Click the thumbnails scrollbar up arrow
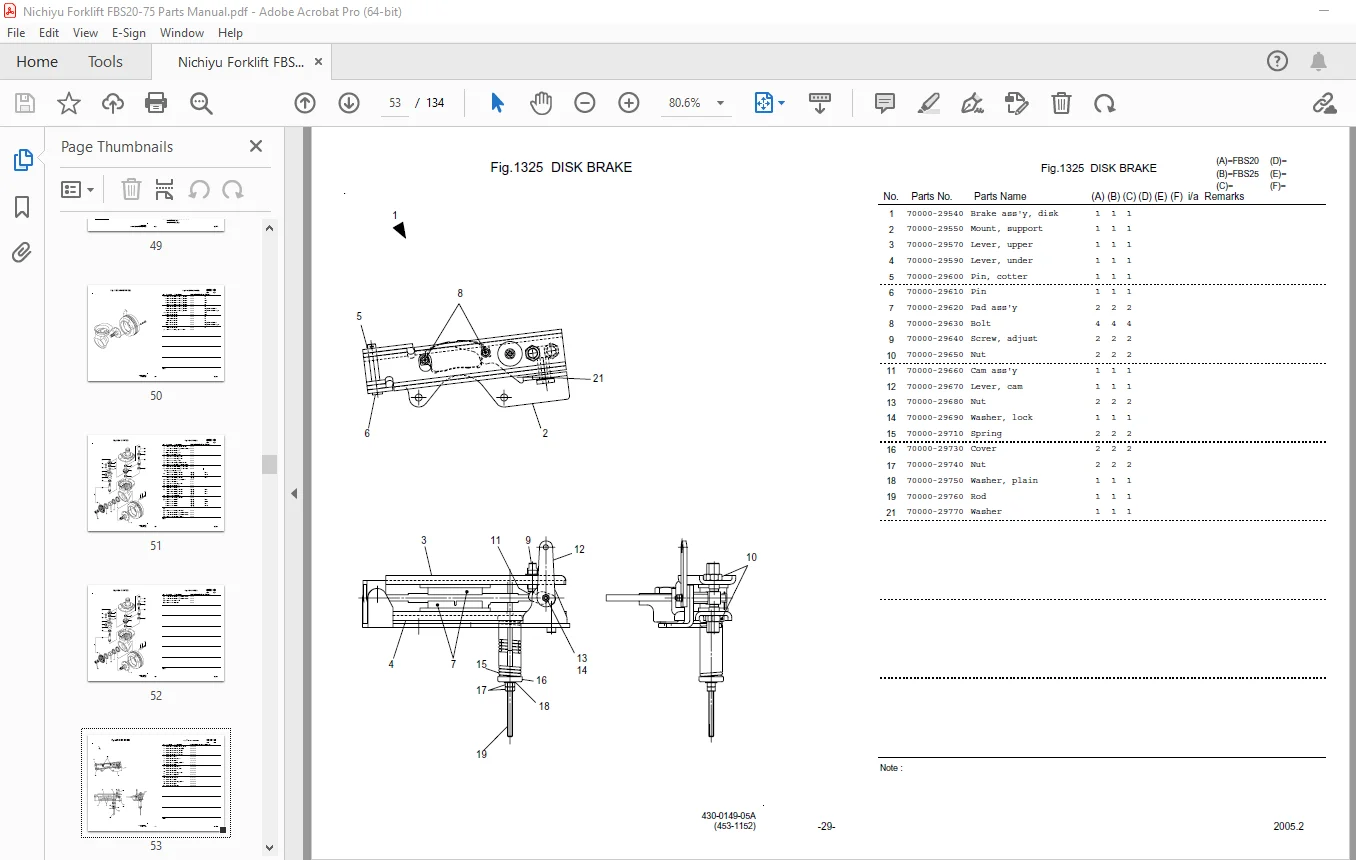 269,228
